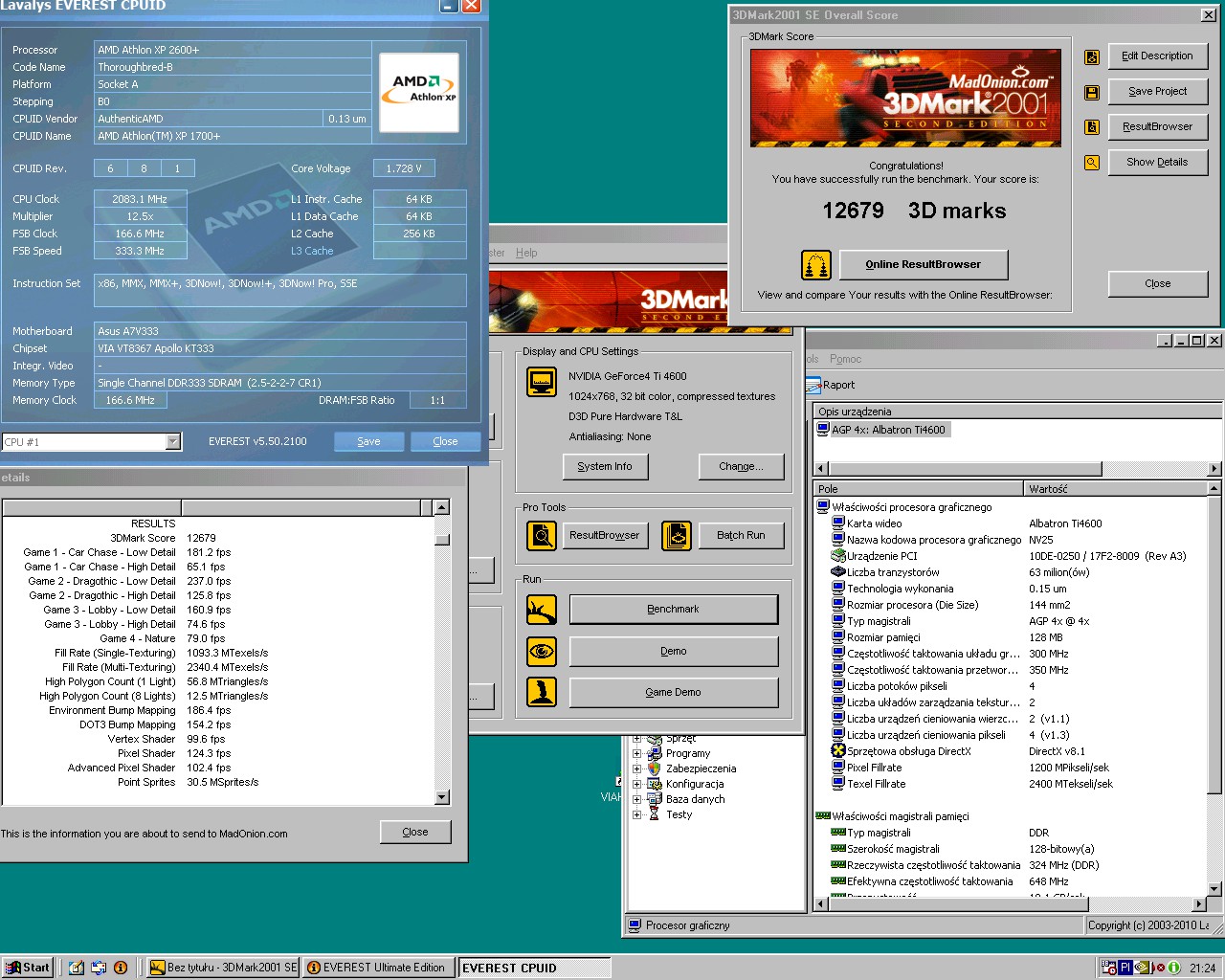Click the Baza danych icon in the tree
The image size is (1225, 980).
pos(655,799)
